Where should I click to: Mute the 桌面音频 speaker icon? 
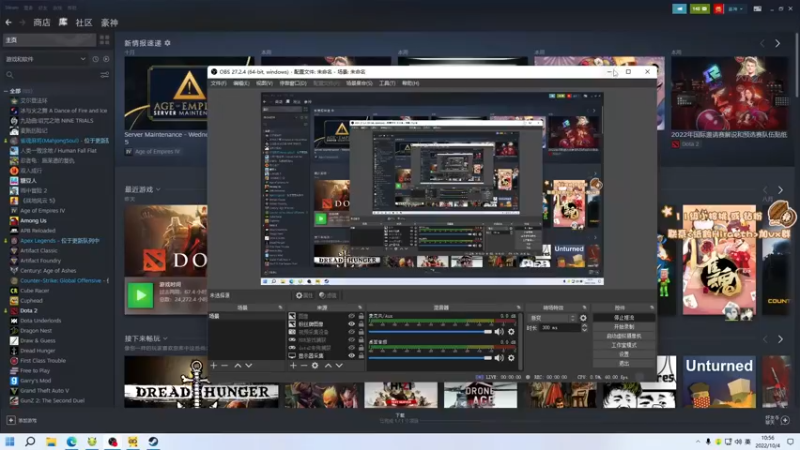[x=499, y=358]
